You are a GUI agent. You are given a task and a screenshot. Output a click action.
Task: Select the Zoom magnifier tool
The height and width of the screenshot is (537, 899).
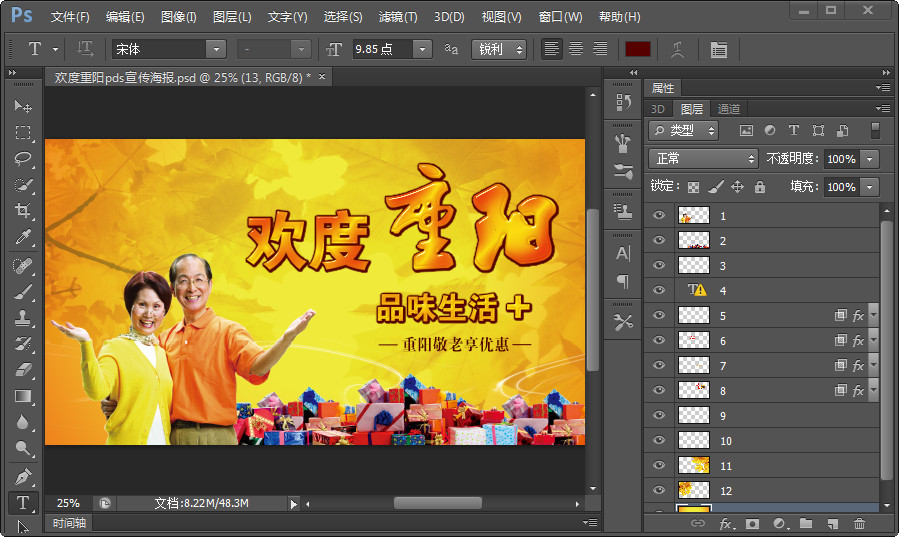point(22,448)
